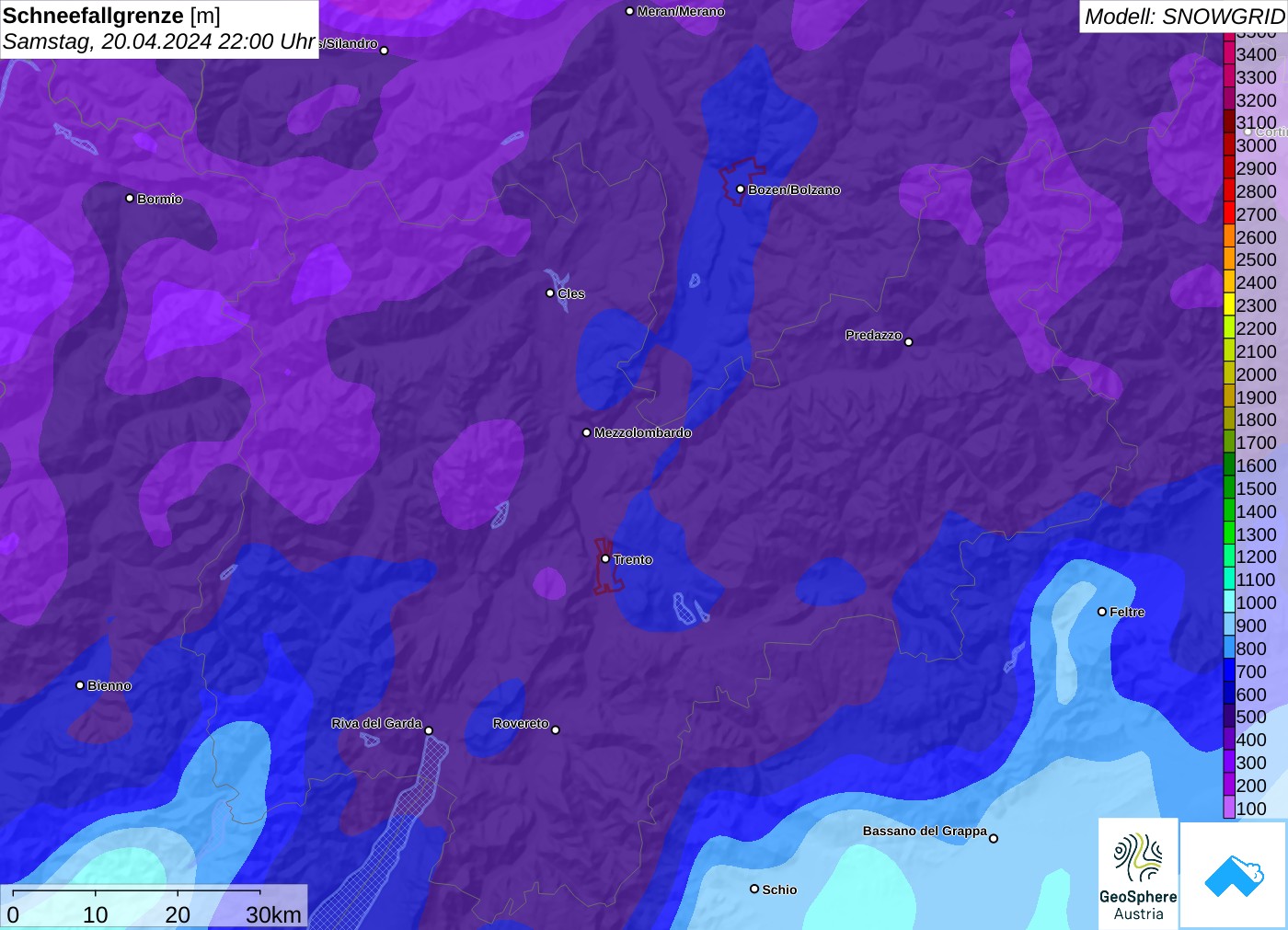Click the Bassano del Grappa label
The width and height of the screenshot is (1288, 930).
(925, 831)
